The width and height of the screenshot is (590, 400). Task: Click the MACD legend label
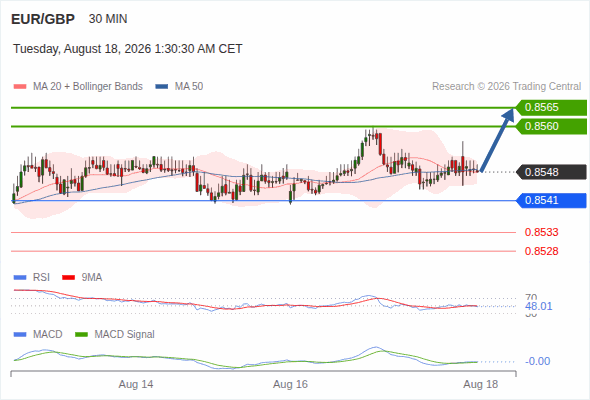point(48,335)
